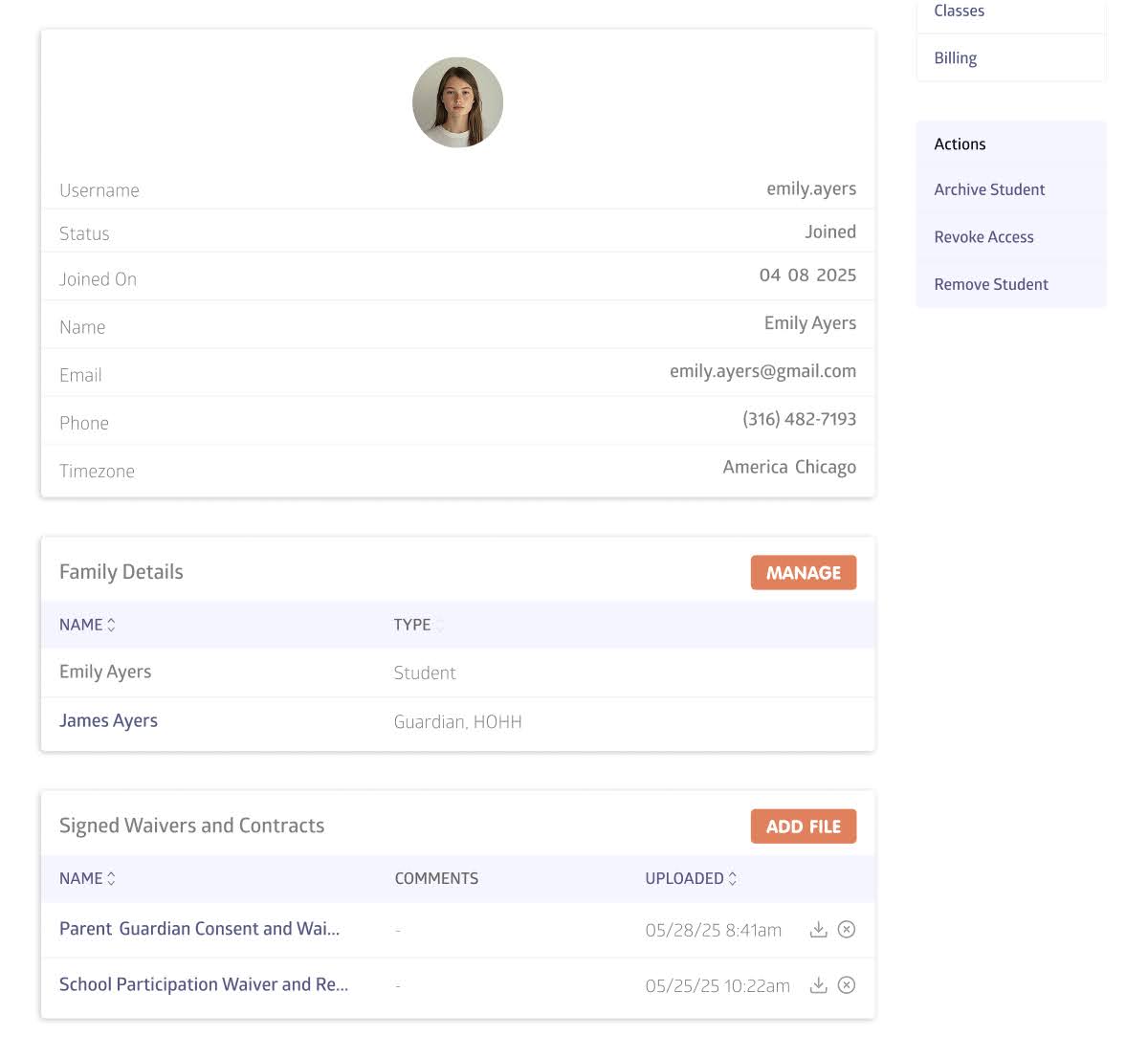Choose Revoke Access action
Viewport: 1148px width, 1058px height.
click(x=983, y=237)
